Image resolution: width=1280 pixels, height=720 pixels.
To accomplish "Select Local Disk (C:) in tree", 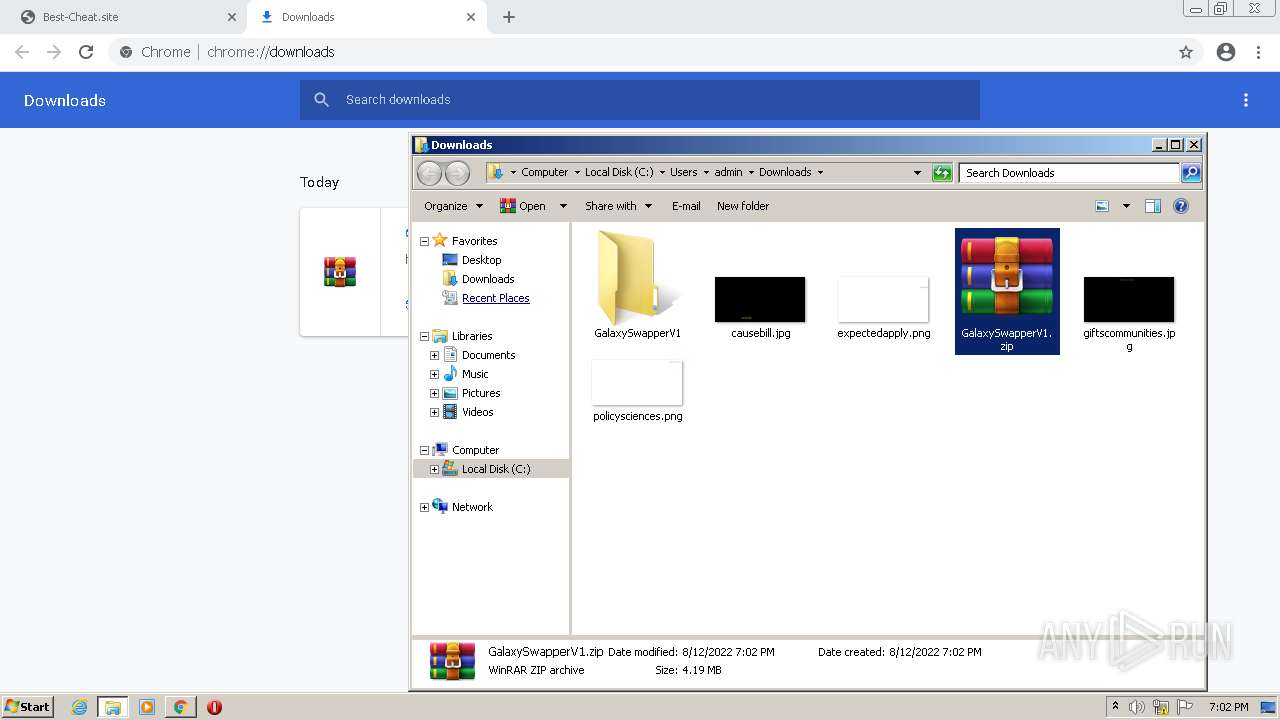I will click(x=496, y=469).
